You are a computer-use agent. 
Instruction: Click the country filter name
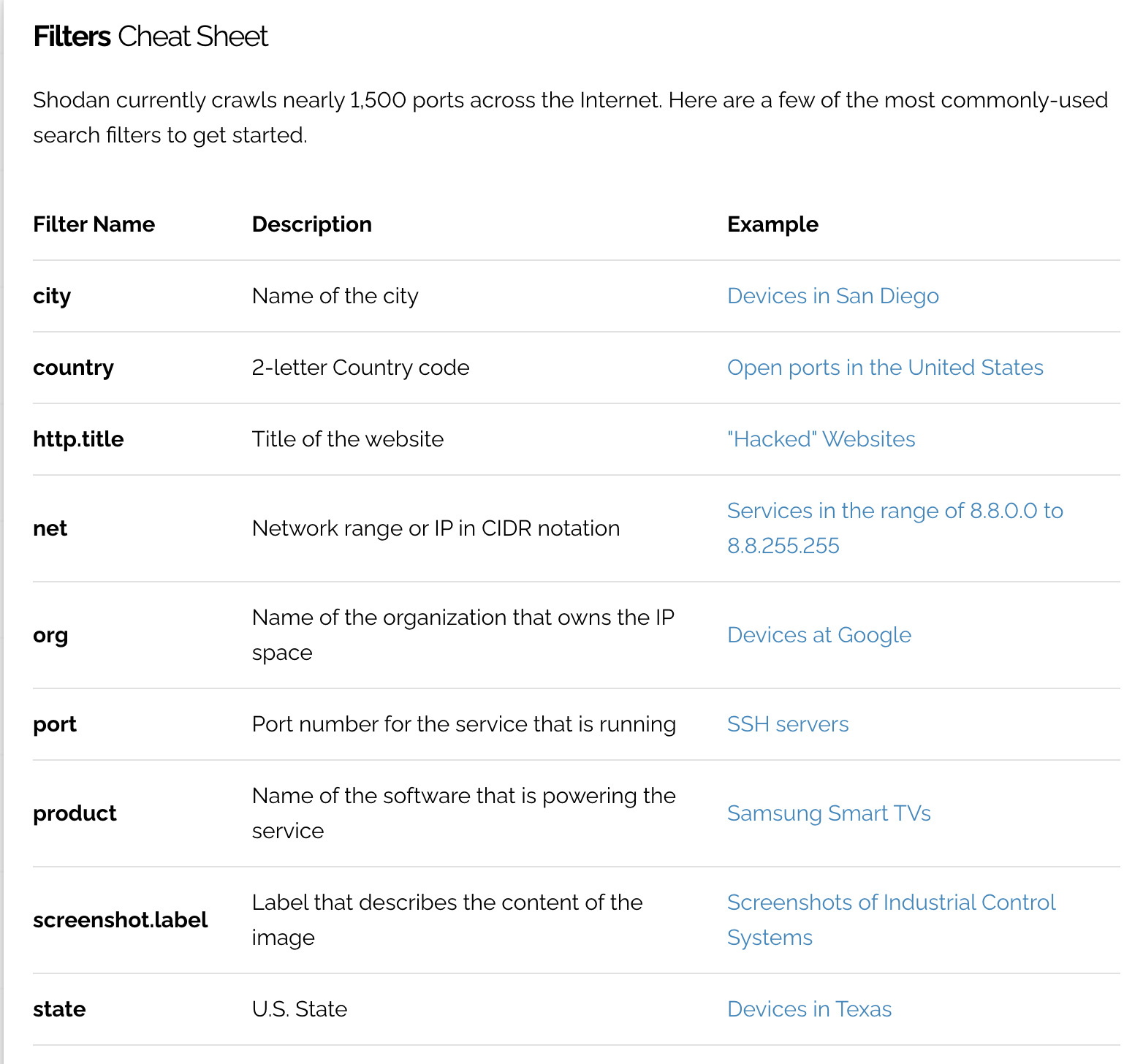pyautogui.click(x=73, y=368)
